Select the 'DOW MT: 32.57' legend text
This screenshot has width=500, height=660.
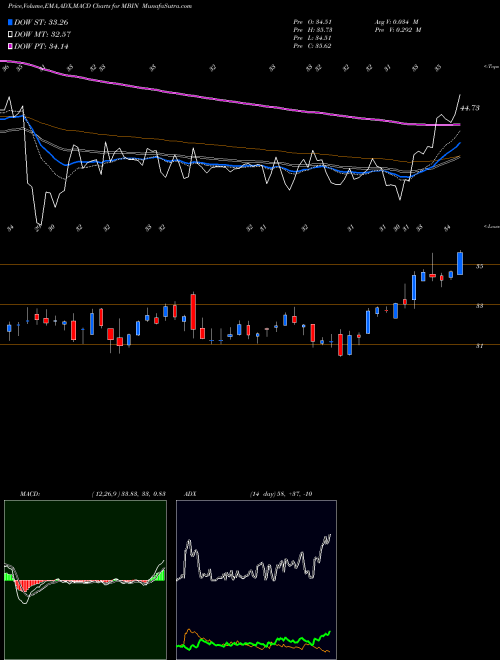click(x=42, y=35)
